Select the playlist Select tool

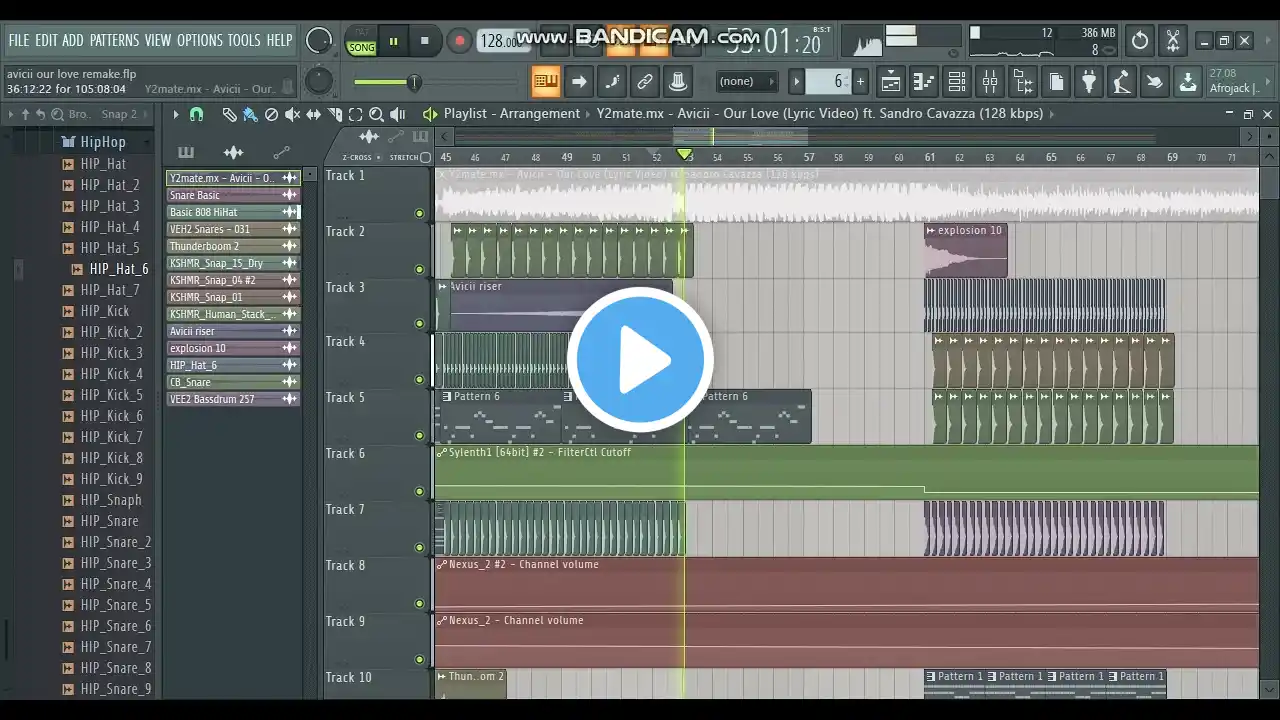[355, 114]
